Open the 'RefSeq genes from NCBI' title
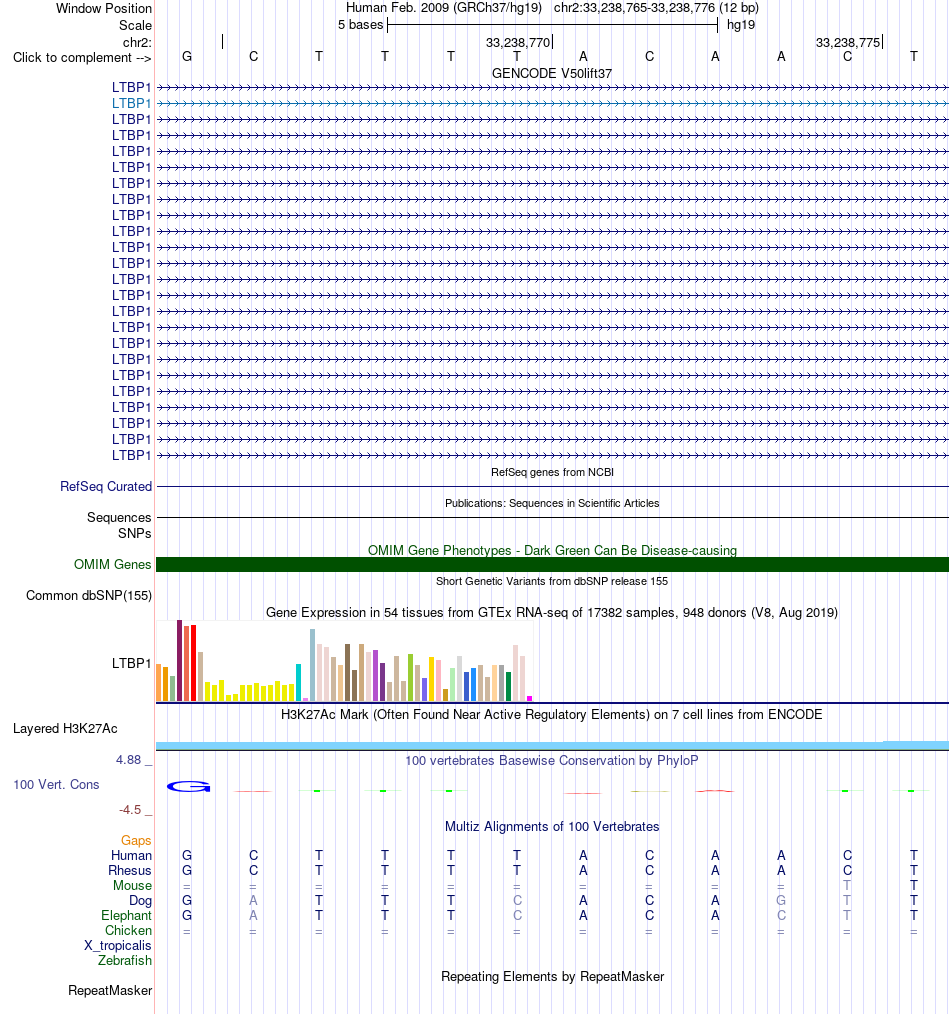This screenshot has height=1014, width=950. (x=552, y=472)
